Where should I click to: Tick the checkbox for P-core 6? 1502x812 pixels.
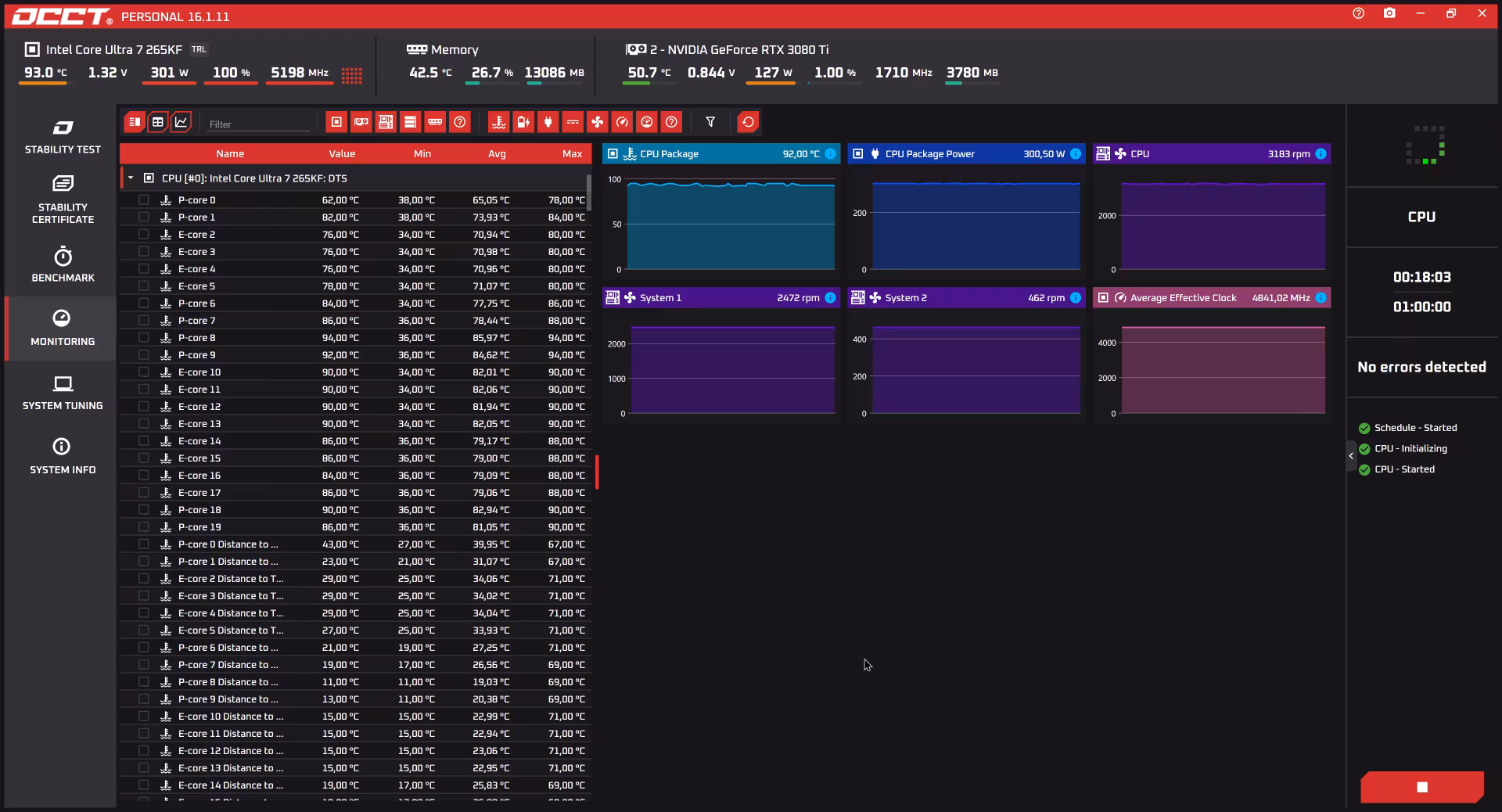click(x=144, y=304)
